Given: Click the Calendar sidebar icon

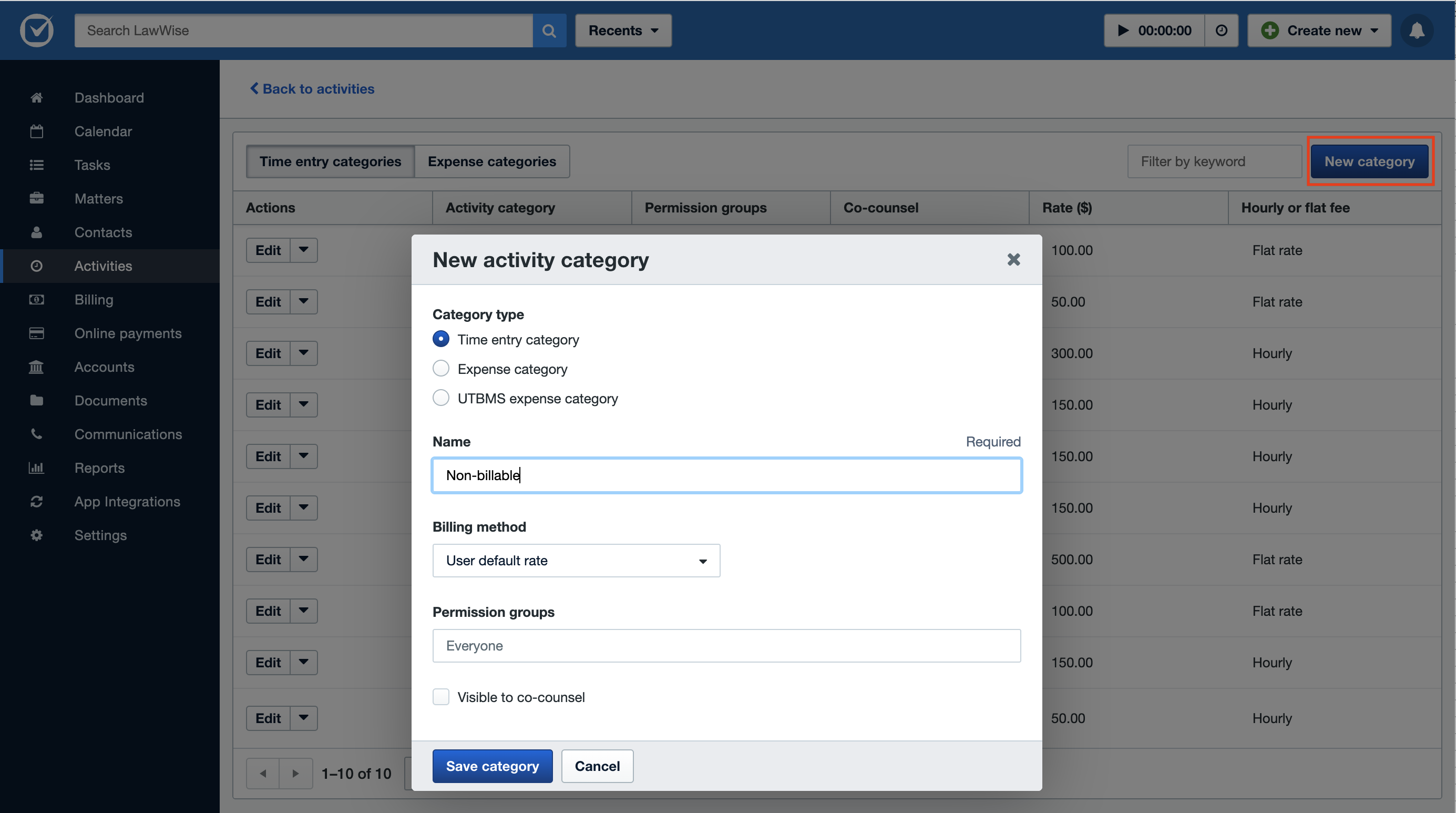Looking at the screenshot, I should pyautogui.click(x=37, y=131).
